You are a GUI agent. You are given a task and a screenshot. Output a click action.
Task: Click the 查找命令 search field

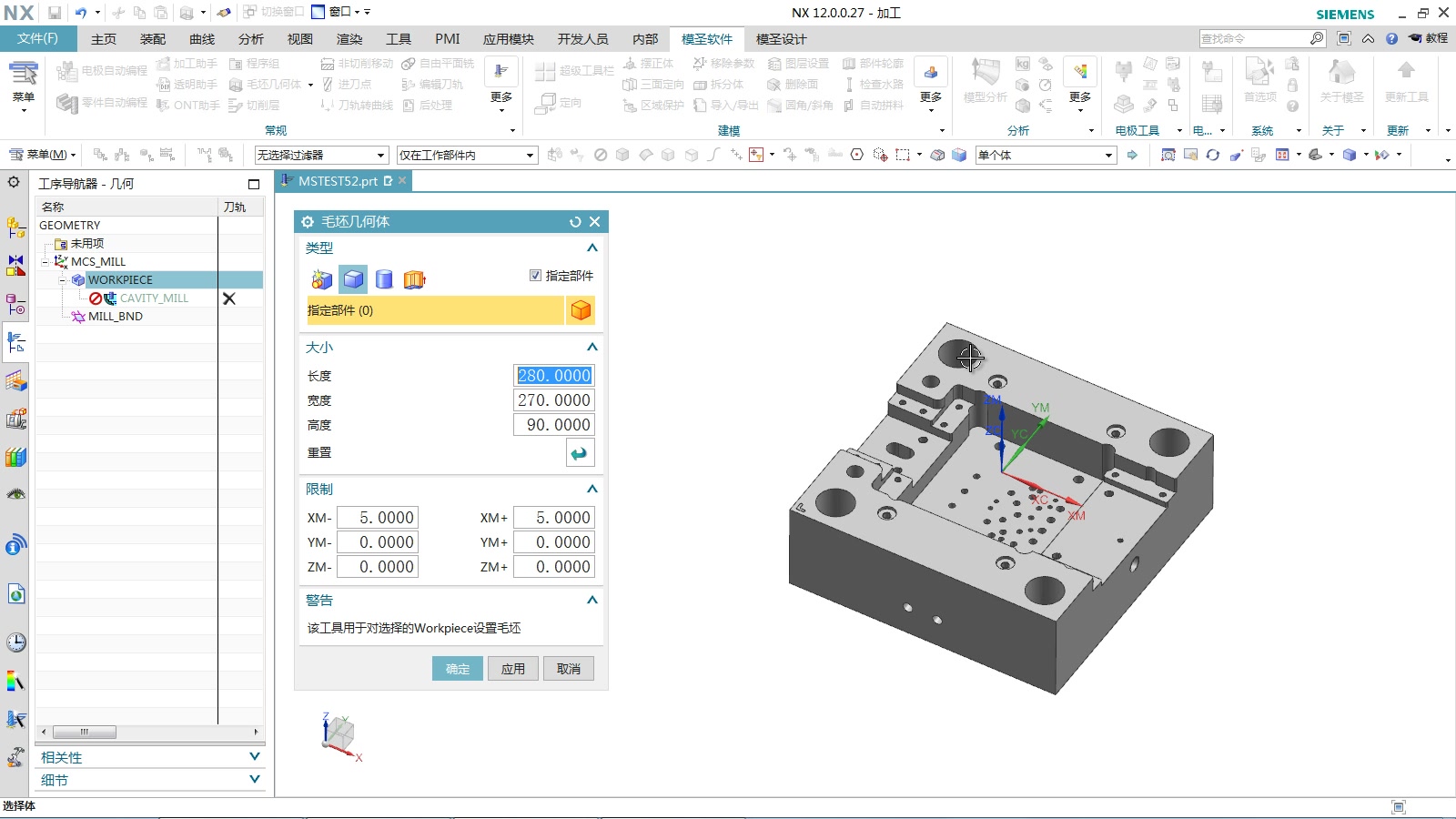pyautogui.click(x=1254, y=38)
